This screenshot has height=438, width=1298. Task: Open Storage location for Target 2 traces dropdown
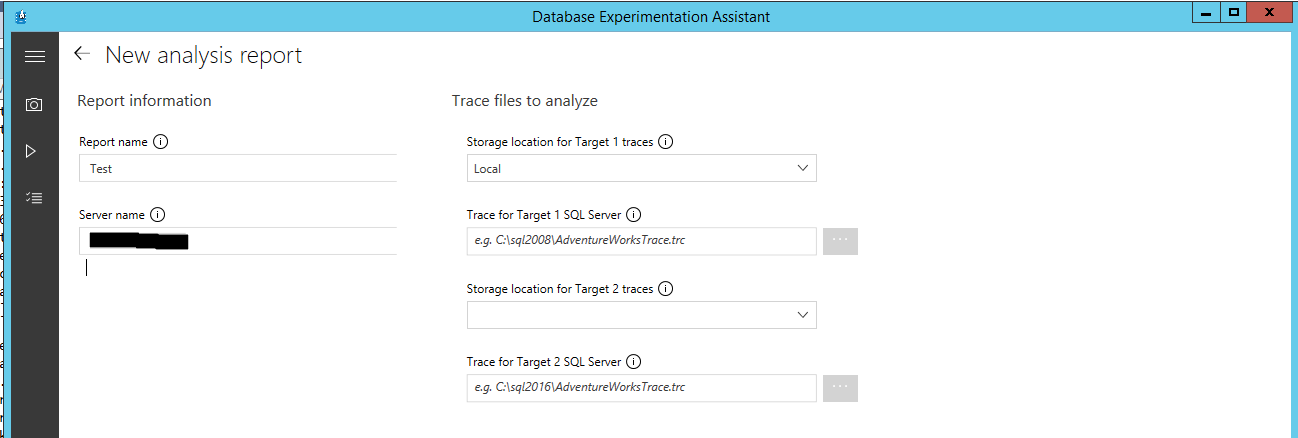pyautogui.click(x=642, y=315)
